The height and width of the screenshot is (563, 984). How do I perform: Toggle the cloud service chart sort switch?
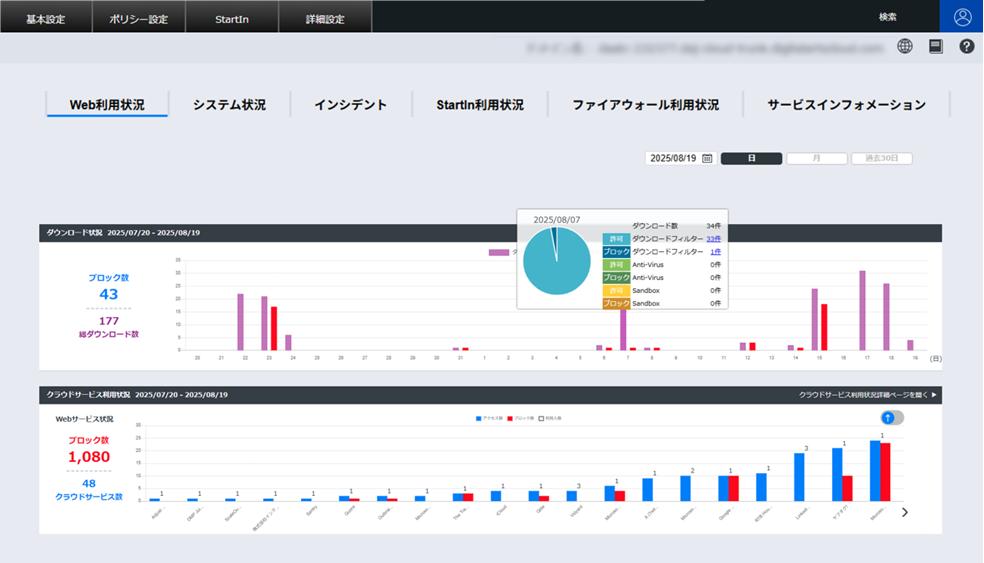pos(892,417)
